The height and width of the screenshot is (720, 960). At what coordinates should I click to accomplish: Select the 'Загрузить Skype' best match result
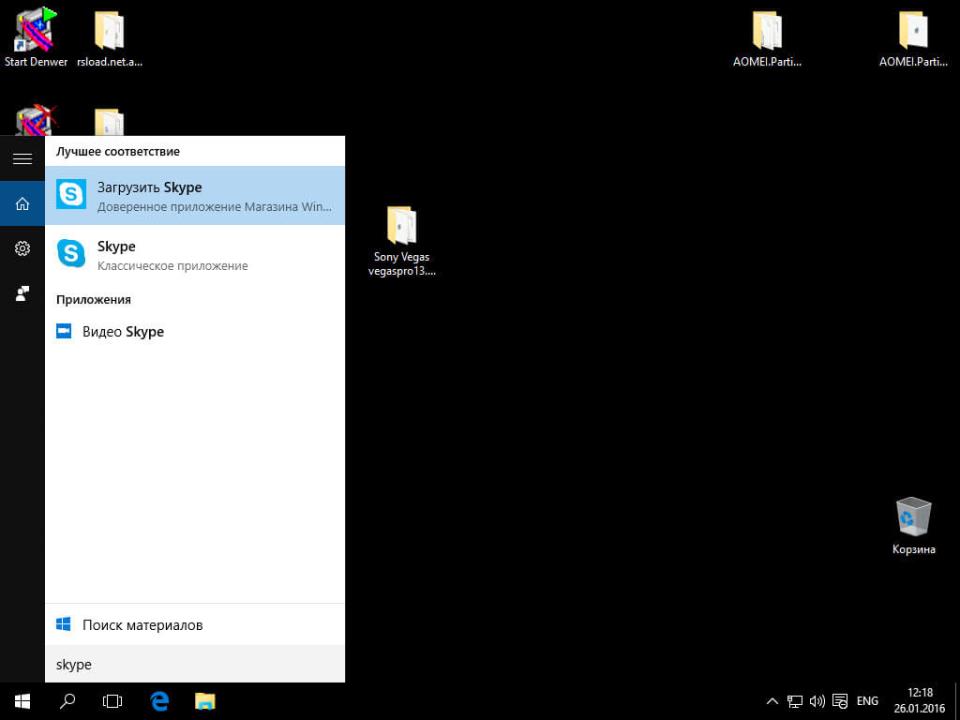click(195, 196)
